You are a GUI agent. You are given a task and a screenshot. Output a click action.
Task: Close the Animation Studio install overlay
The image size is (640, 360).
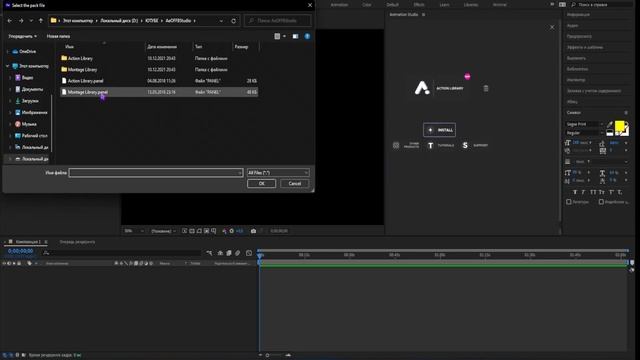[x=552, y=27]
